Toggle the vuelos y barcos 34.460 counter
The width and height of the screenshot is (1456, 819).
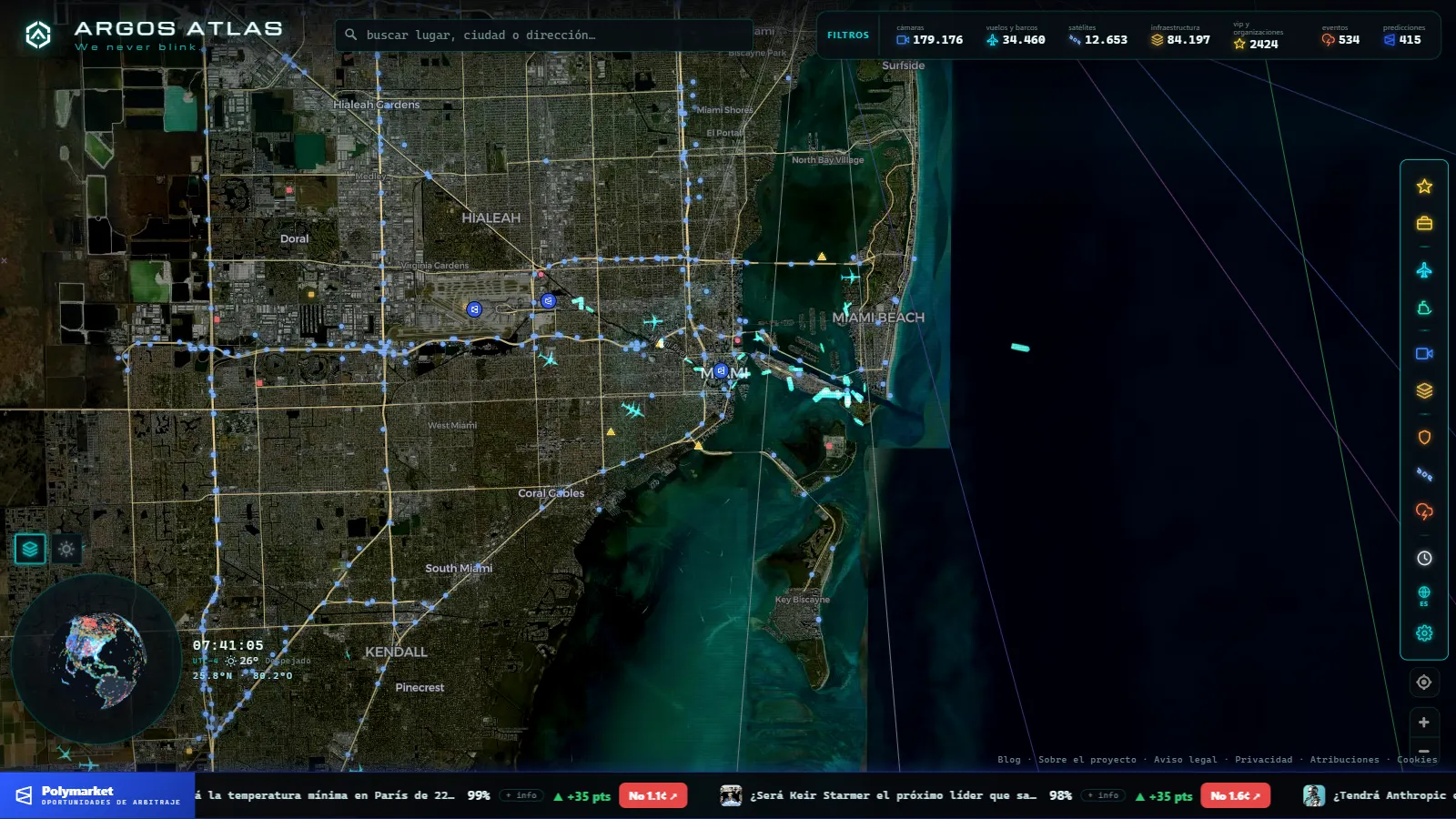[1016, 35]
